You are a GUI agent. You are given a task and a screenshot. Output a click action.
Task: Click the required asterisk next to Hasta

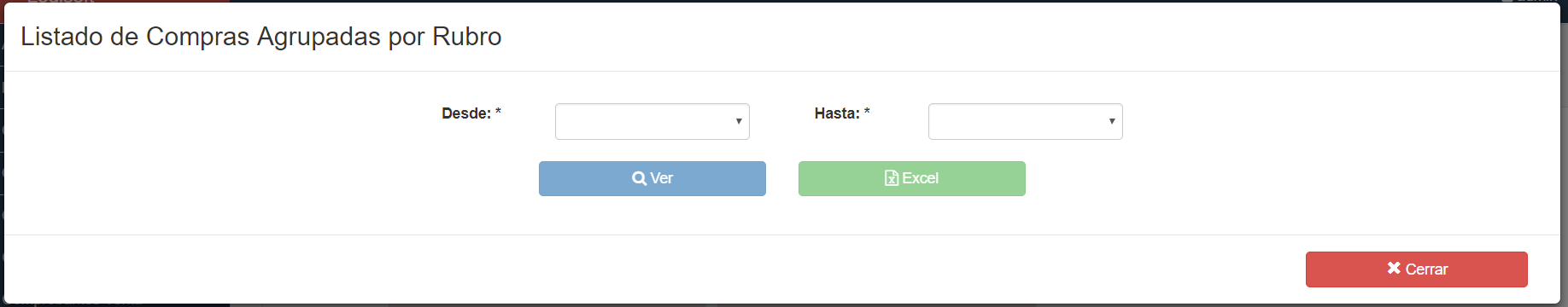coord(867,112)
